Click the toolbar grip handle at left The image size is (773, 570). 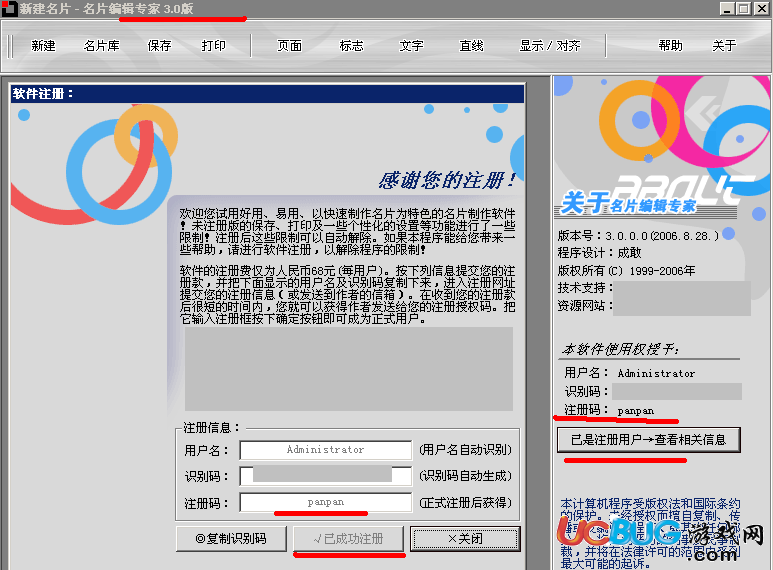tap(10, 46)
